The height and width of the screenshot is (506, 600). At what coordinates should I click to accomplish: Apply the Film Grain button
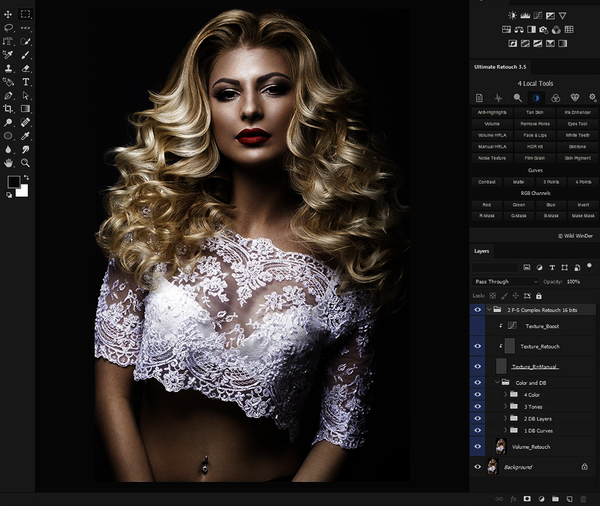pyautogui.click(x=535, y=158)
